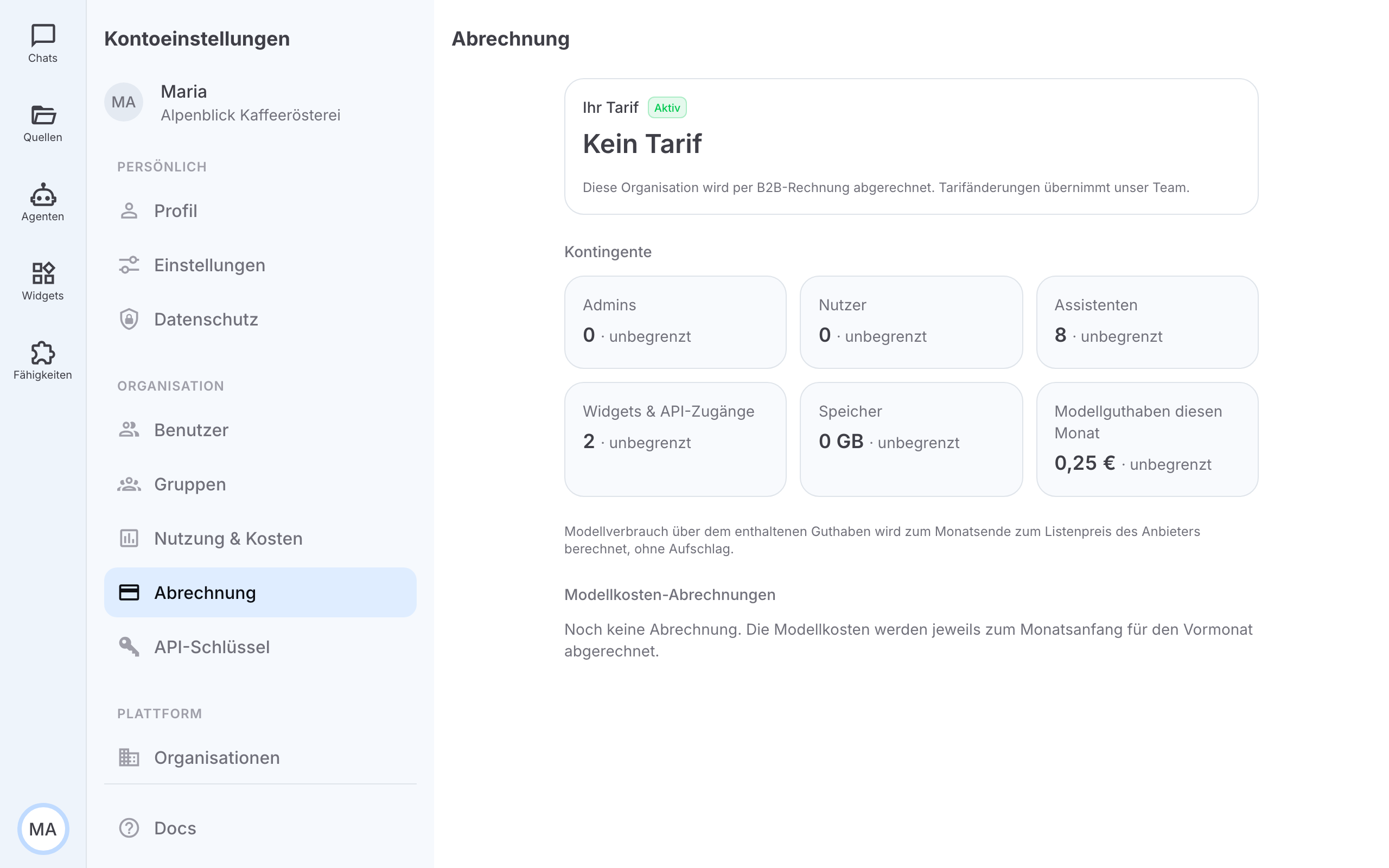The image size is (1389, 868).
Task: Click the key icon beside API-Schlüssel
Action: pos(129,647)
